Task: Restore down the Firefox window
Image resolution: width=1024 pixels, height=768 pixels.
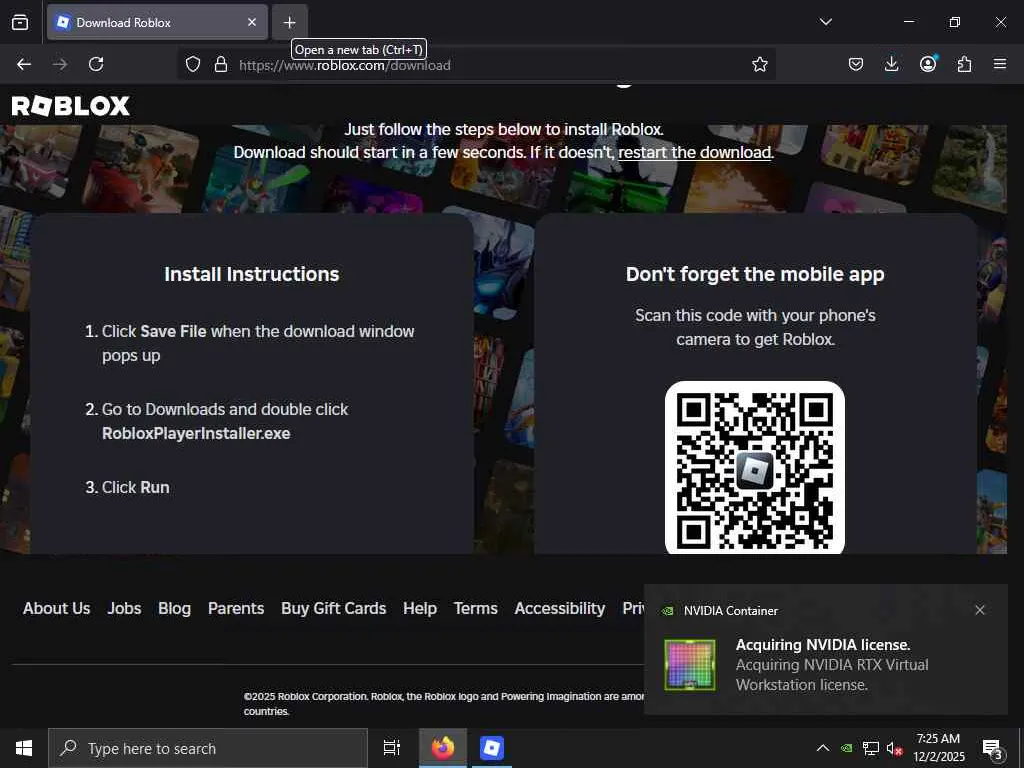Action: click(x=954, y=22)
